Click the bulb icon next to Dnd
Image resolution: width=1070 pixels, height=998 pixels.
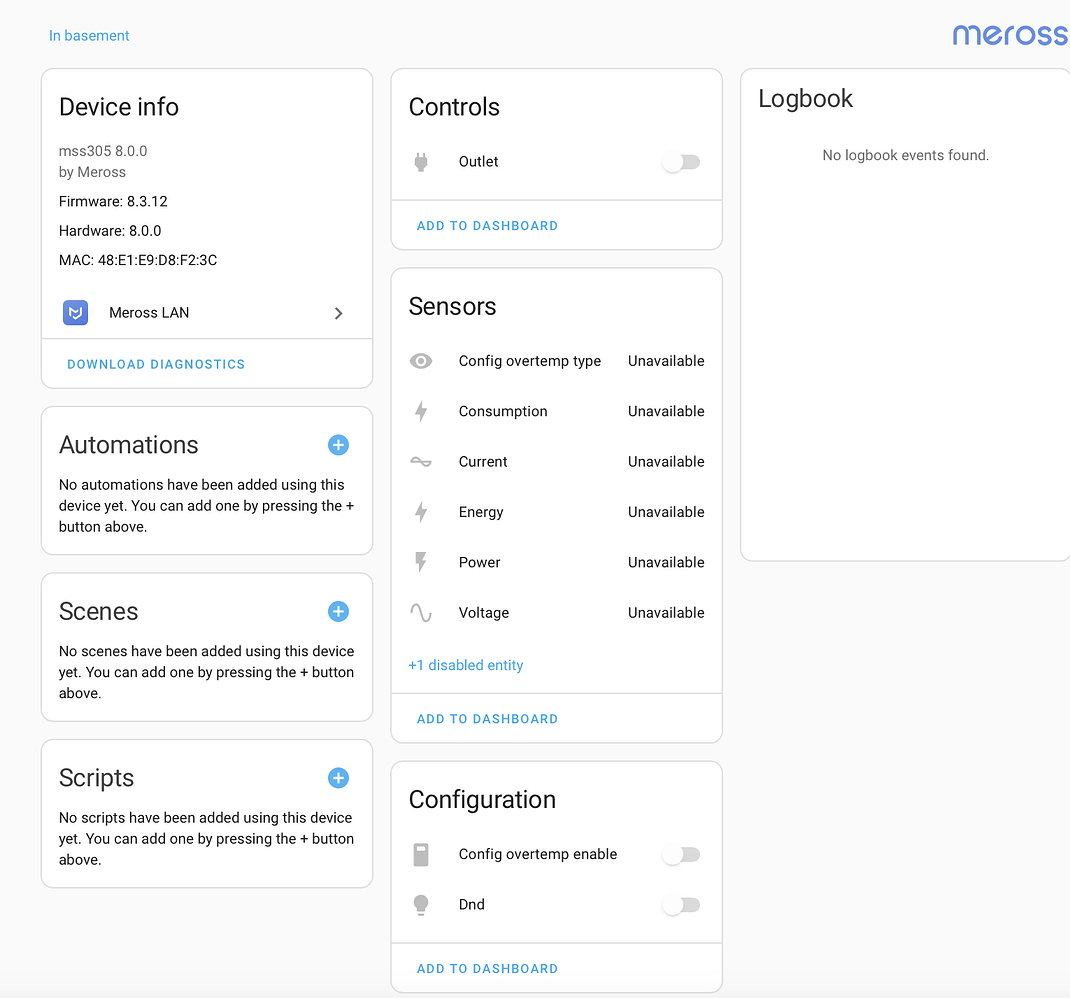click(x=421, y=904)
